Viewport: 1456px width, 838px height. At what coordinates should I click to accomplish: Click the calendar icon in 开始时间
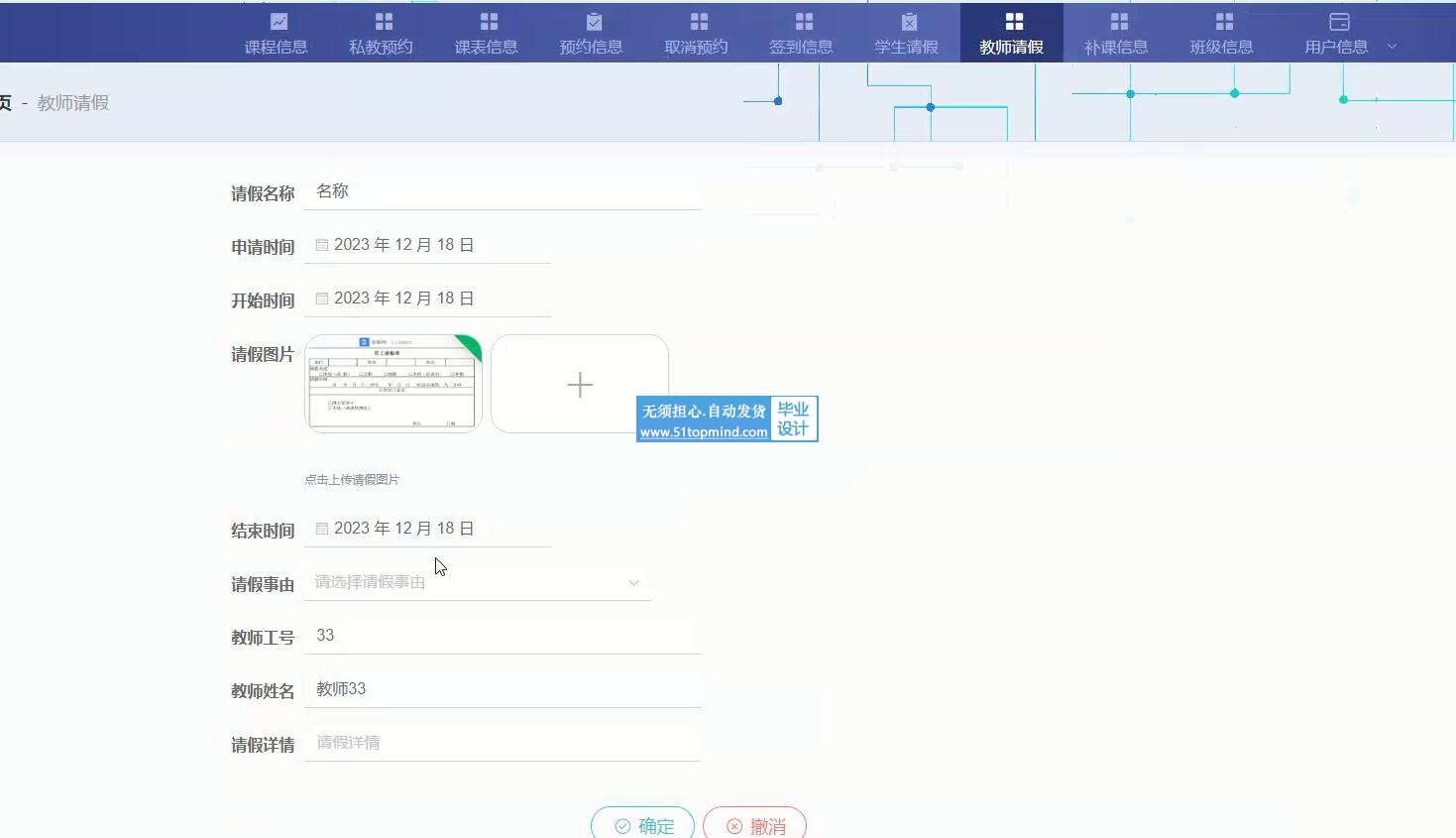tap(322, 299)
